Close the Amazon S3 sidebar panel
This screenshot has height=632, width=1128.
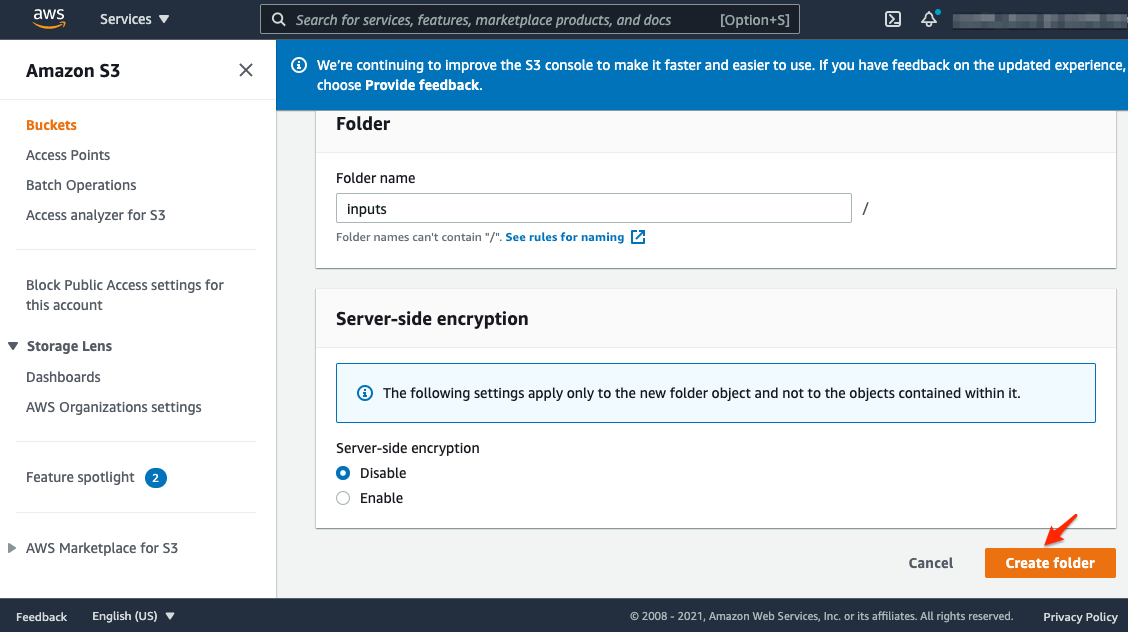click(x=246, y=70)
